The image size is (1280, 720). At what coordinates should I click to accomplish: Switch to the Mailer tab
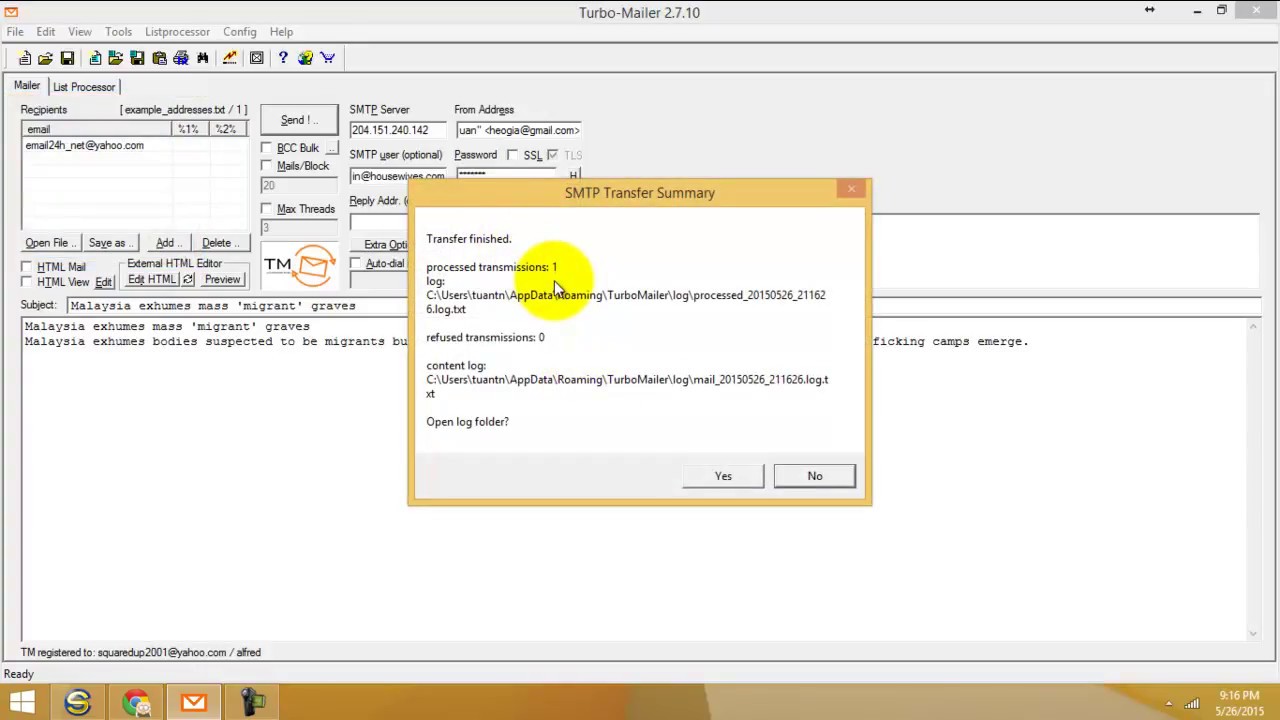click(27, 86)
